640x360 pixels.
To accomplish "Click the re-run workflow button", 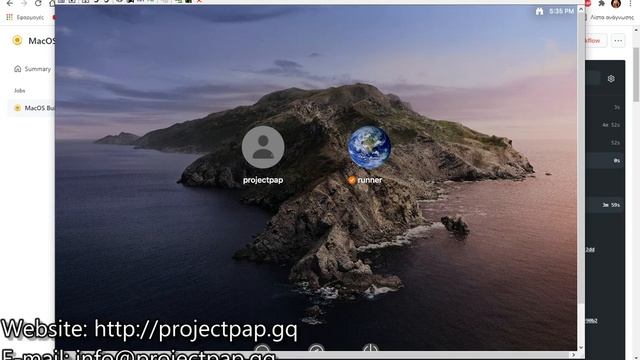I will 595,40.
